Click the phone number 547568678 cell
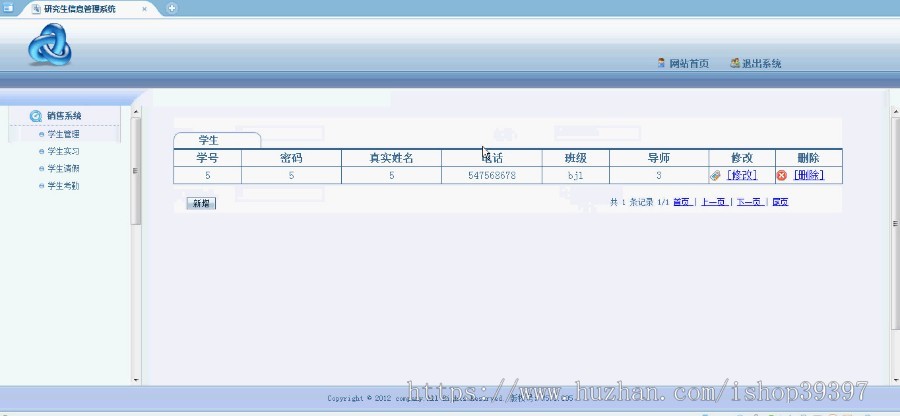The width and height of the screenshot is (900, 416). pyautogui.click(x=492, y=176)
